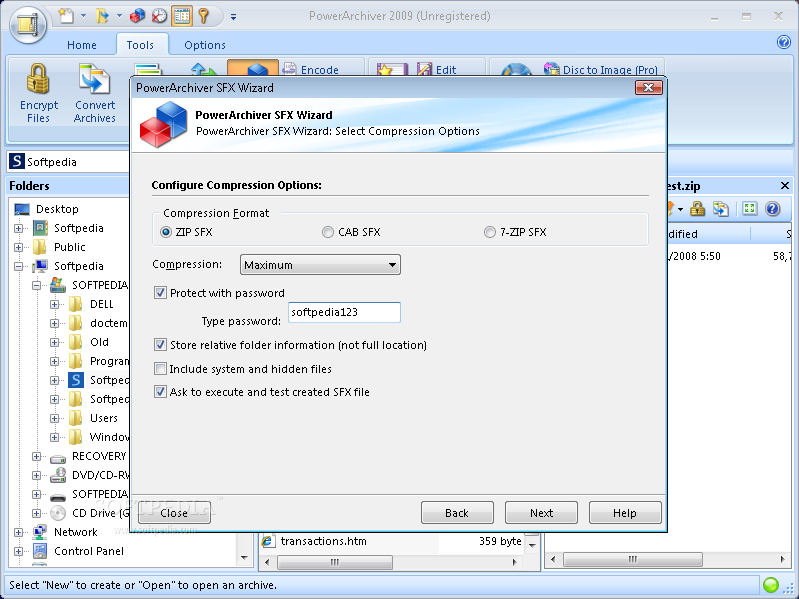Select the Network item in Folders tree
799x599 pixels.
[x=75, y=532]
